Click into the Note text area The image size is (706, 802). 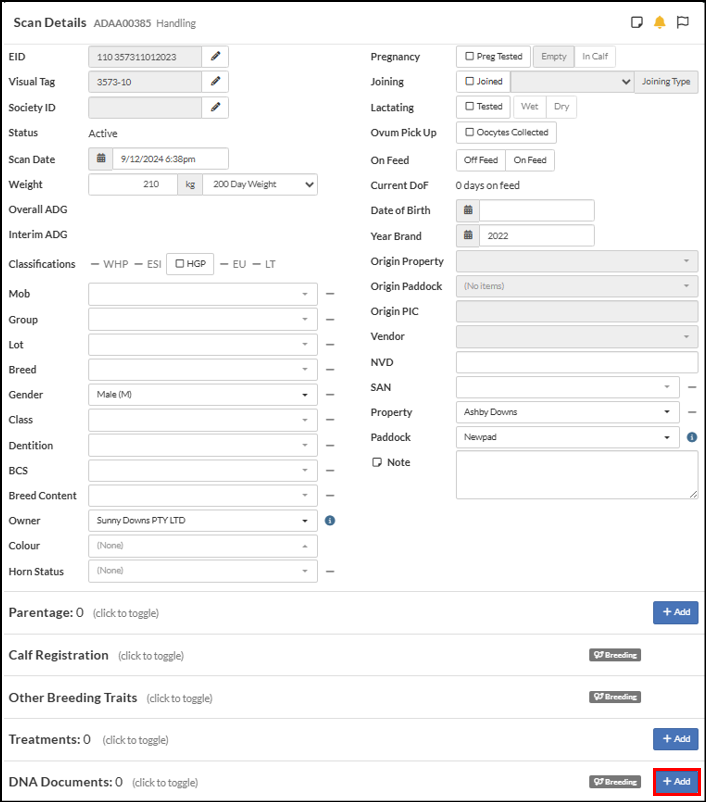pos(576,474)
